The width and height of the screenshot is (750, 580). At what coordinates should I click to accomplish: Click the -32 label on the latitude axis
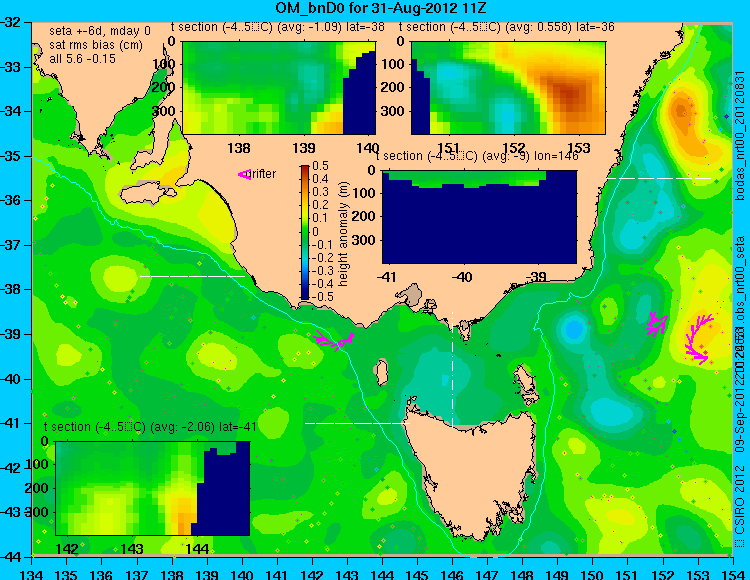(x=11, y=22)
